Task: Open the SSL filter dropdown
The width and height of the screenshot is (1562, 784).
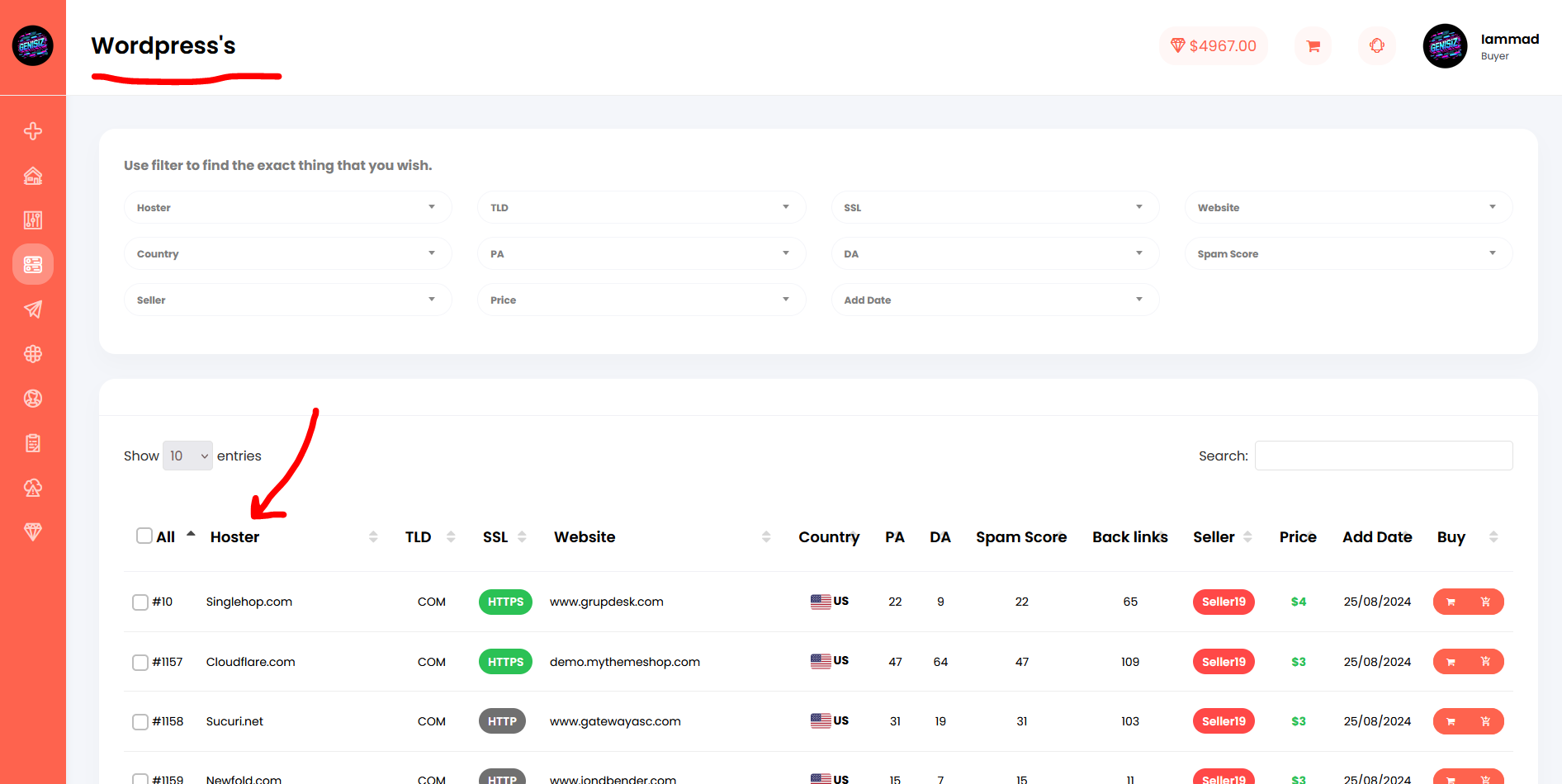Action: (995, 207)
